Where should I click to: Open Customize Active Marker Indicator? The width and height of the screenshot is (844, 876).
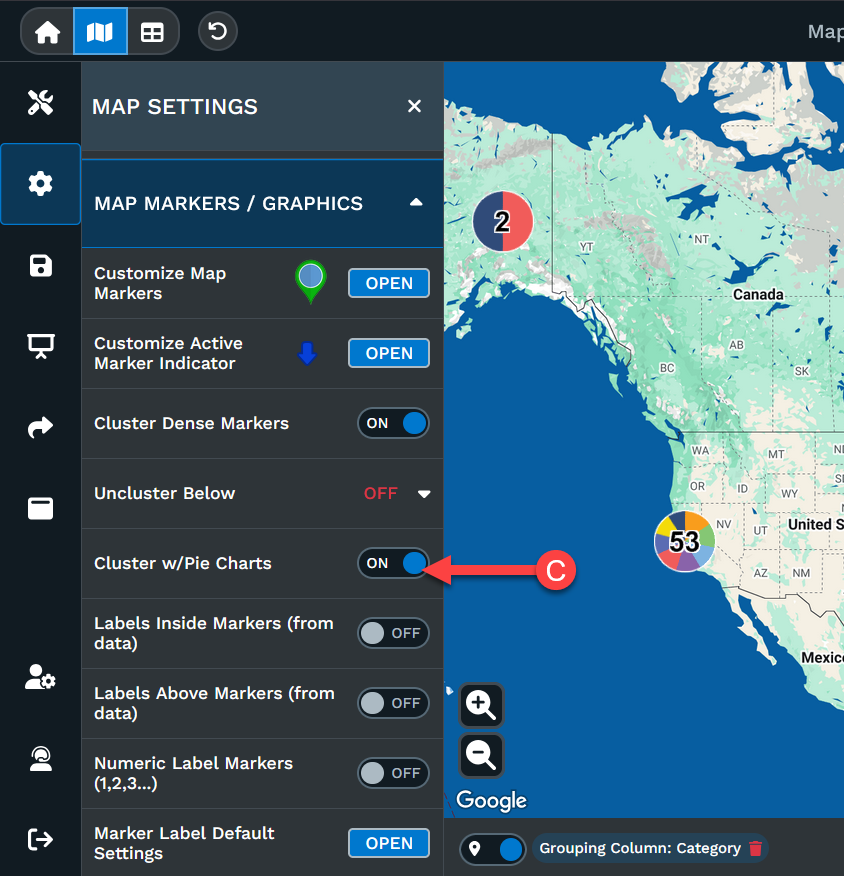click(389, 353)
